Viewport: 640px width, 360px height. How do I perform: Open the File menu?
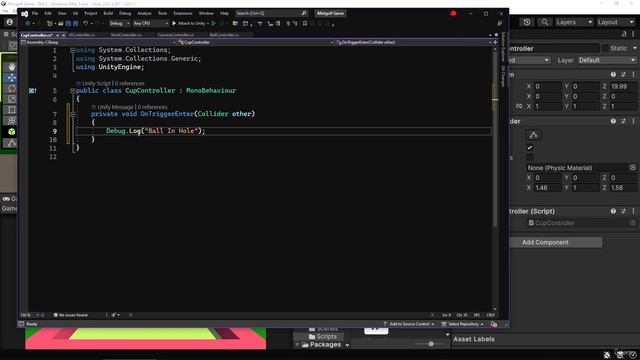pyautogui.click(x=35, y=13)
